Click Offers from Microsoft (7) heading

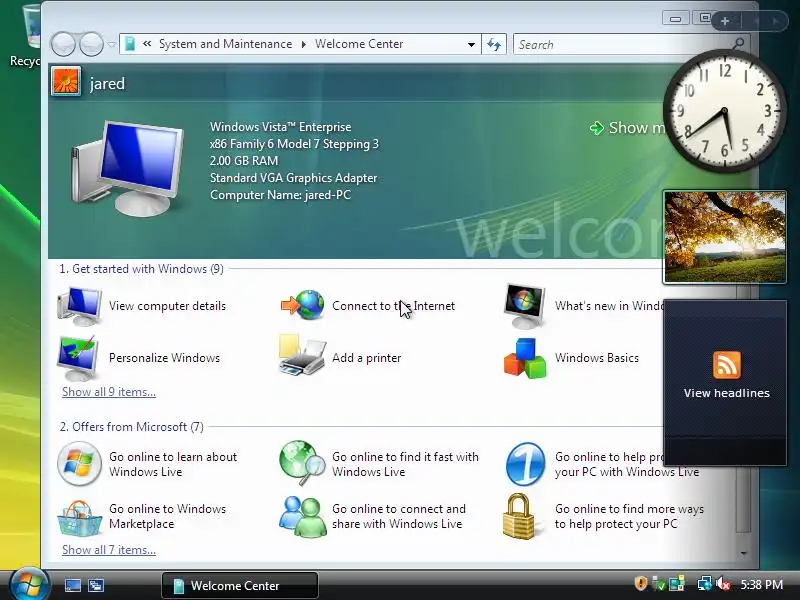[132, 427]
